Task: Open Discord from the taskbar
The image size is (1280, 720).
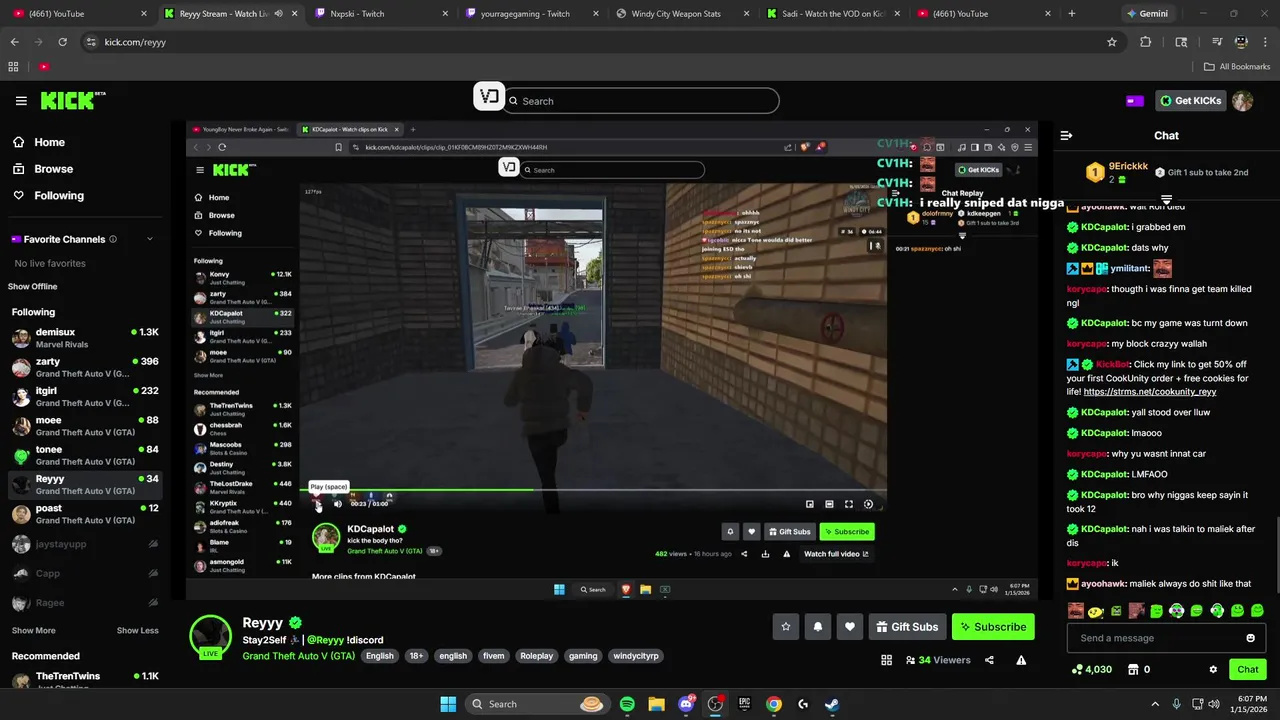Action: [x=686, y=704]
